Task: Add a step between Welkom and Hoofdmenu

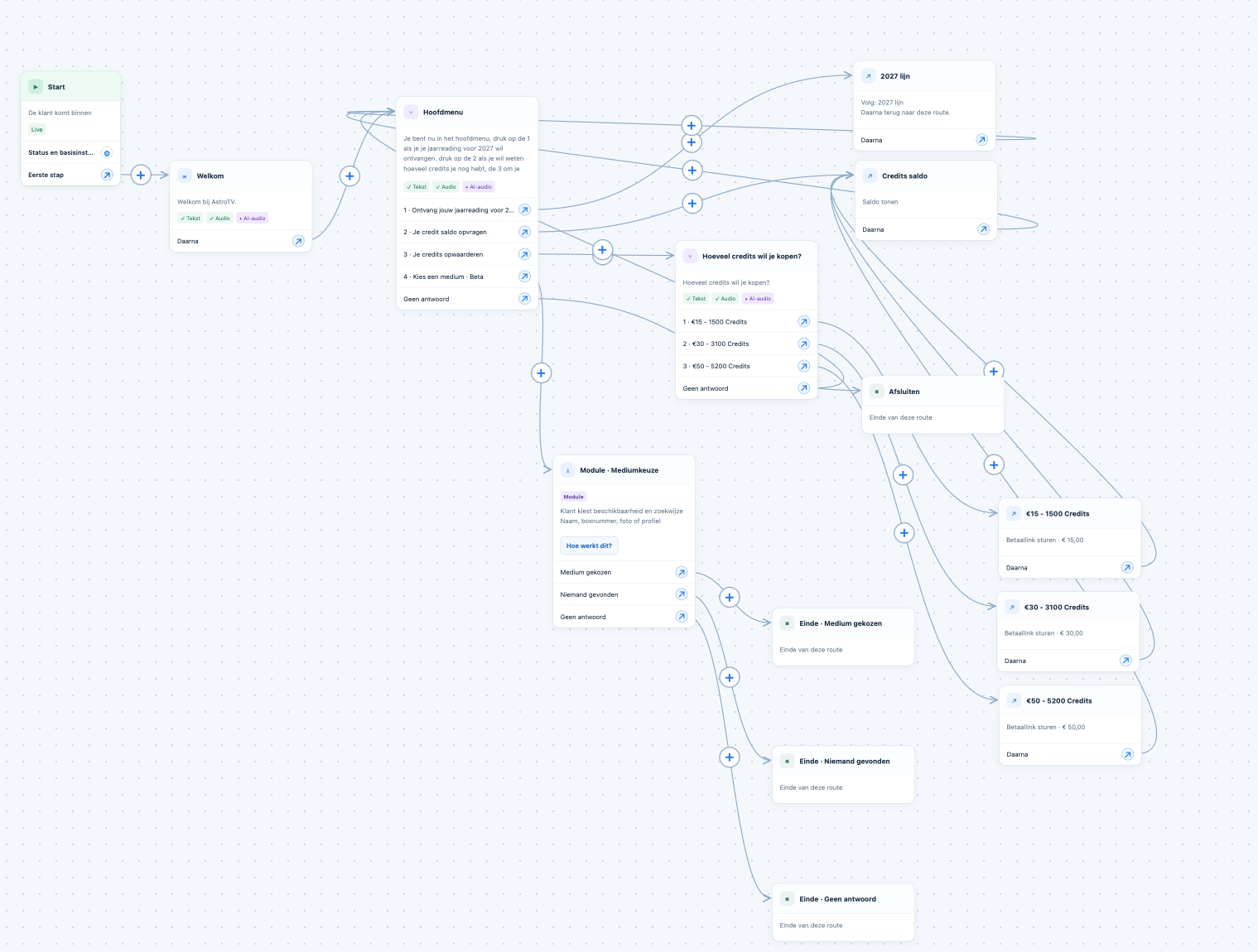Action: click(349, 175)
